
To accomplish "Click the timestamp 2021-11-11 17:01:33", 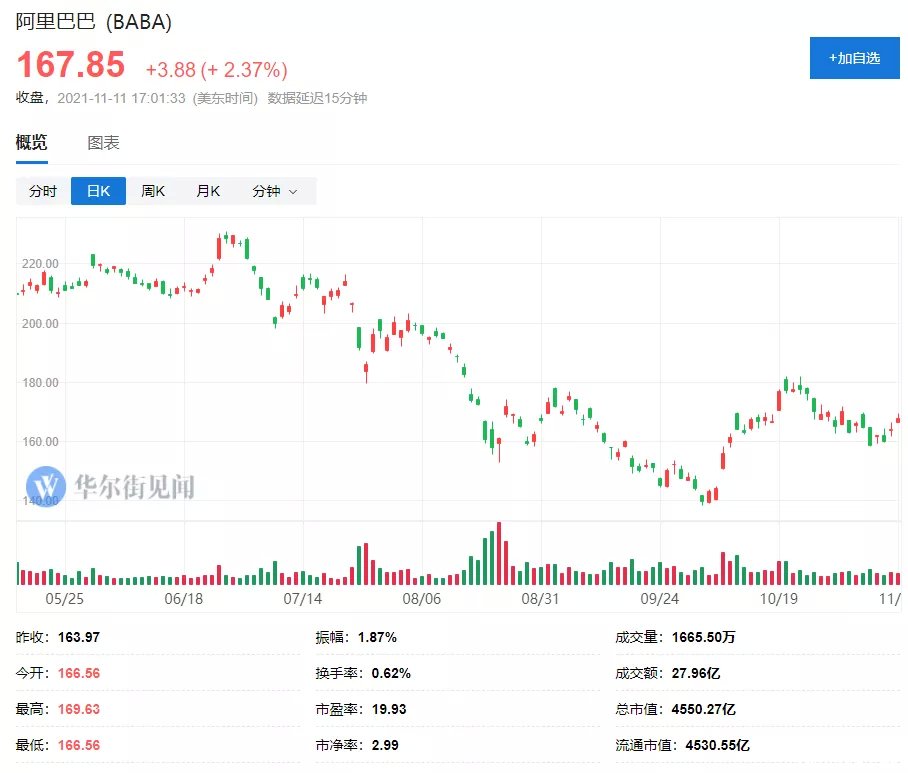I will point(121,98).
